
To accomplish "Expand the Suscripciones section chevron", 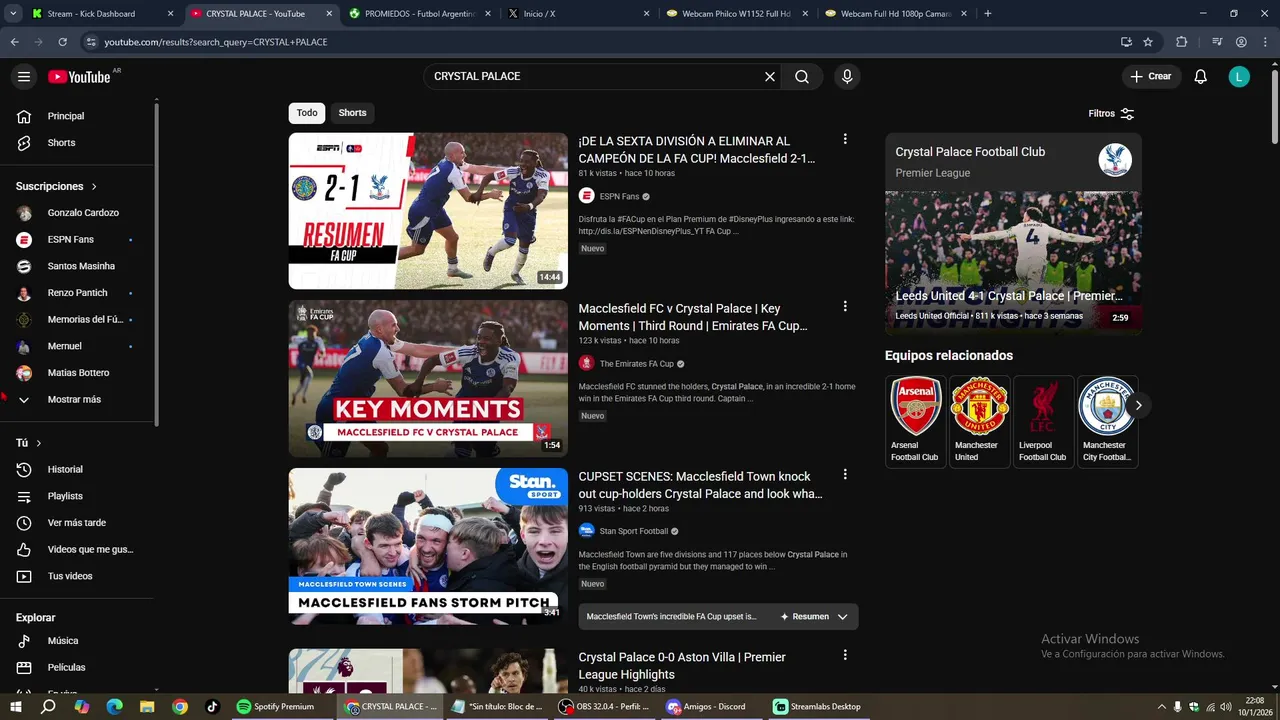I will point(94,187).
